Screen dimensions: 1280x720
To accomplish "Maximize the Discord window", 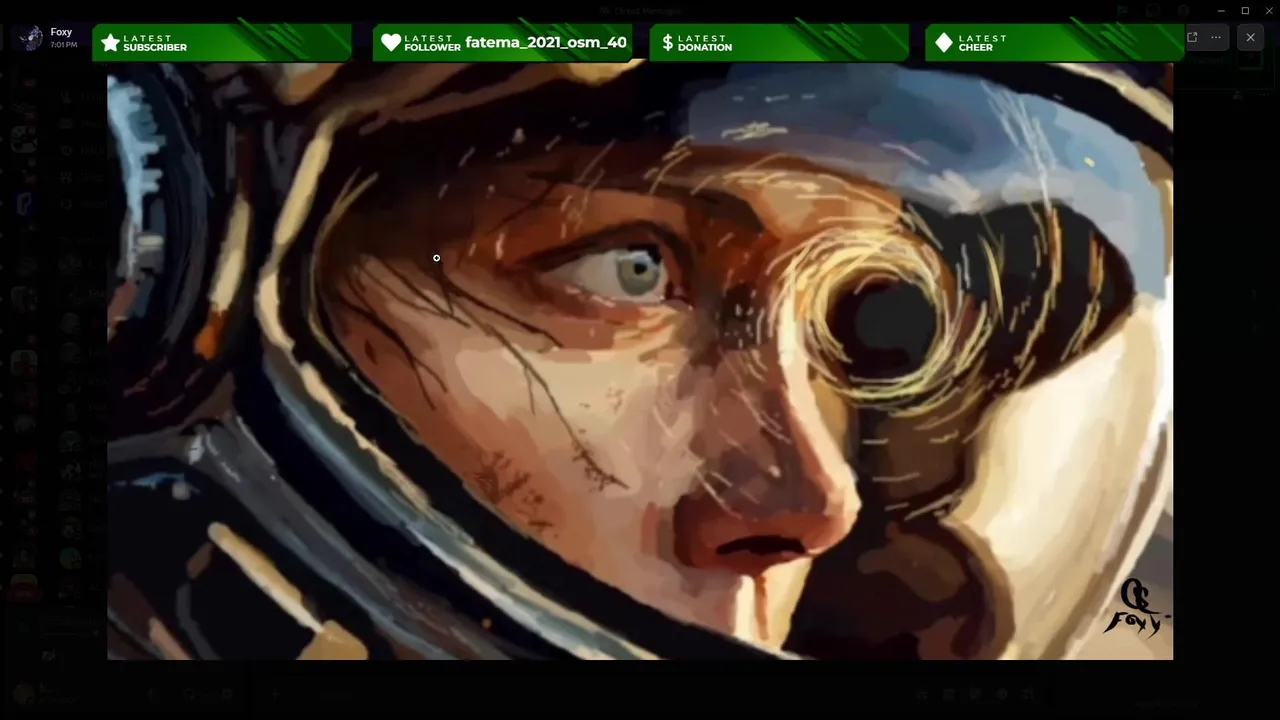I will [x=1245, y=10].
